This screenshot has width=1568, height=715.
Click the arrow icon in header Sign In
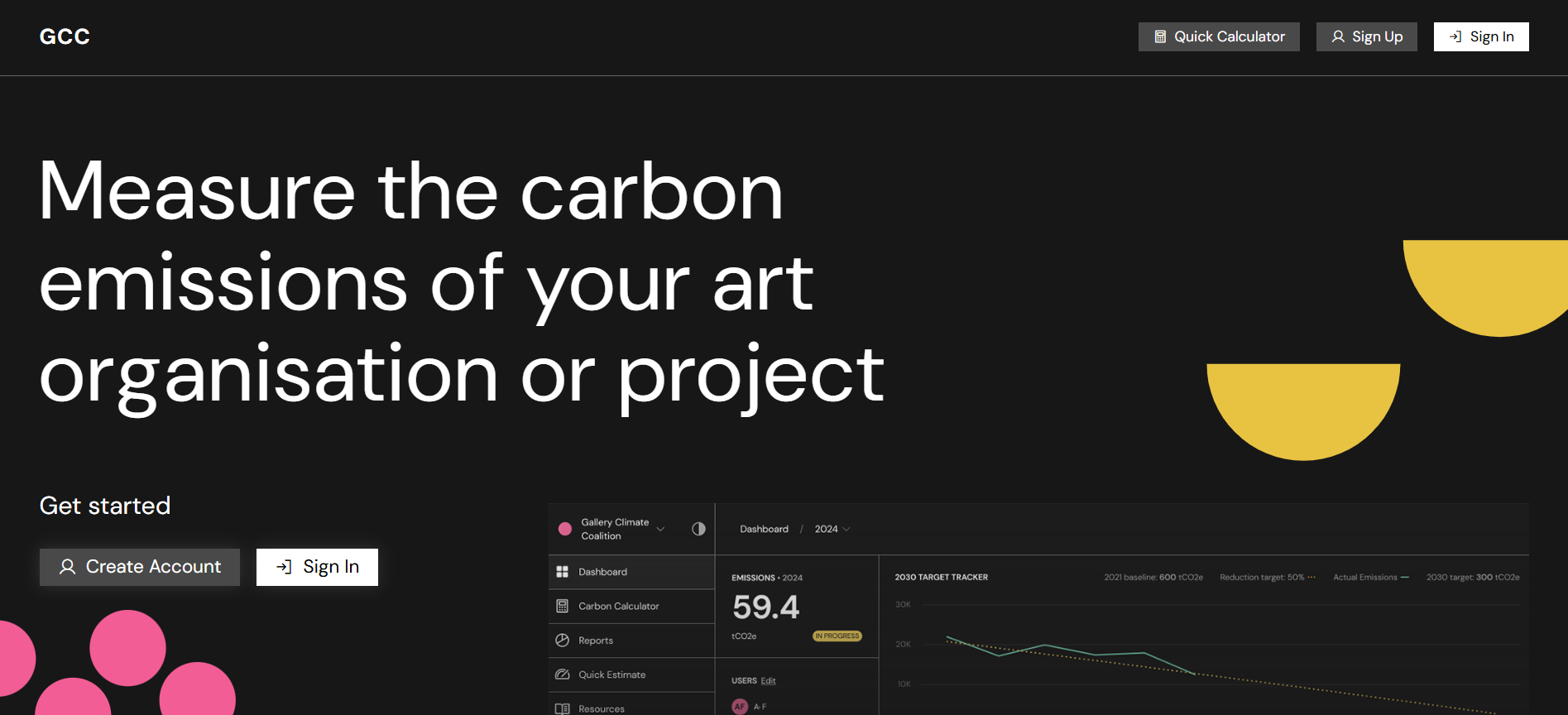[x=1455, y=36]
